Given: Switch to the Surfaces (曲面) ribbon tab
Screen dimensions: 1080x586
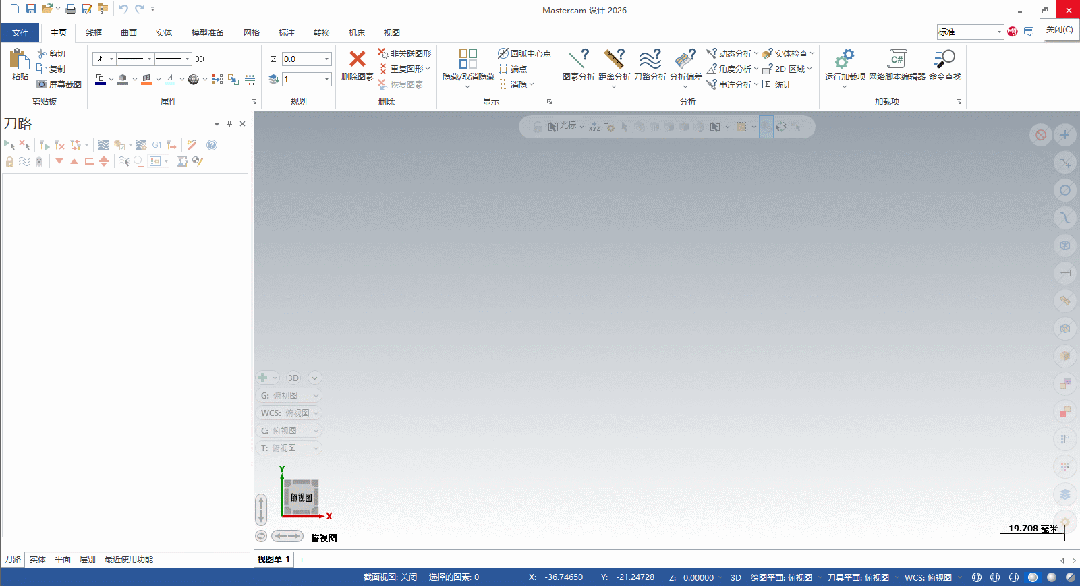Looking at the screenshot, I should pyautogui.click(x=129, y=32).
